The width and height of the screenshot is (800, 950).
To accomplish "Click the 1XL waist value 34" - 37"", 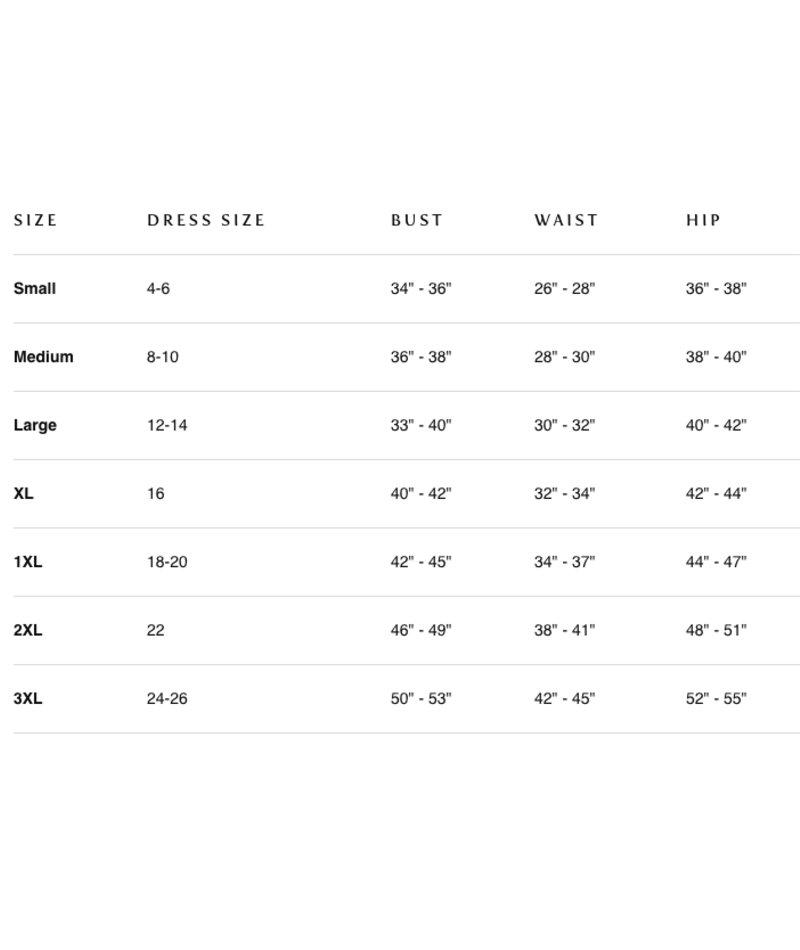I will (564, 562).
